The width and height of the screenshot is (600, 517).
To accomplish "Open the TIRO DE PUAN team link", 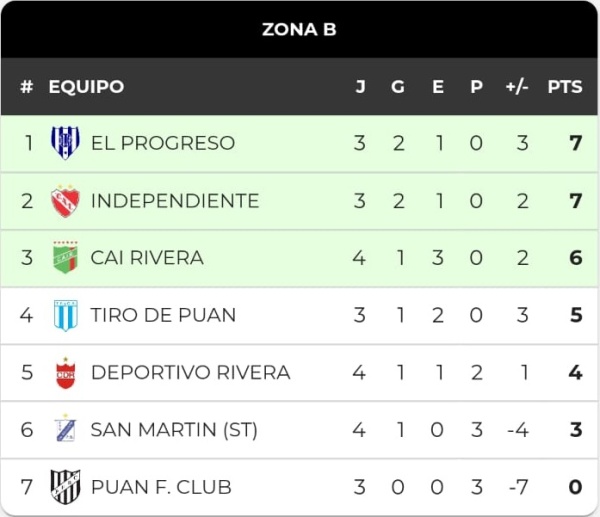I will 163,315.
